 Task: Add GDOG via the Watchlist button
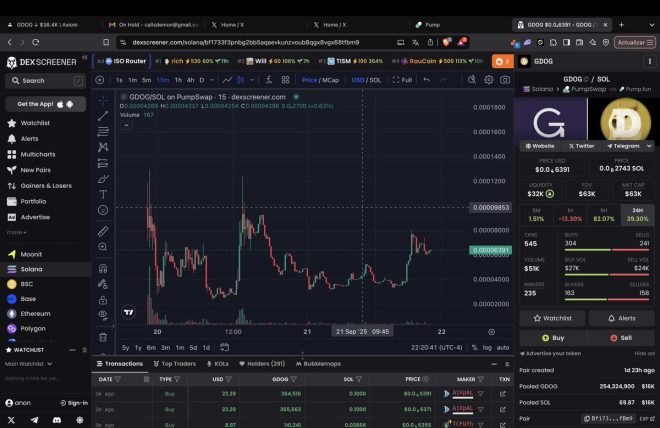552,319
